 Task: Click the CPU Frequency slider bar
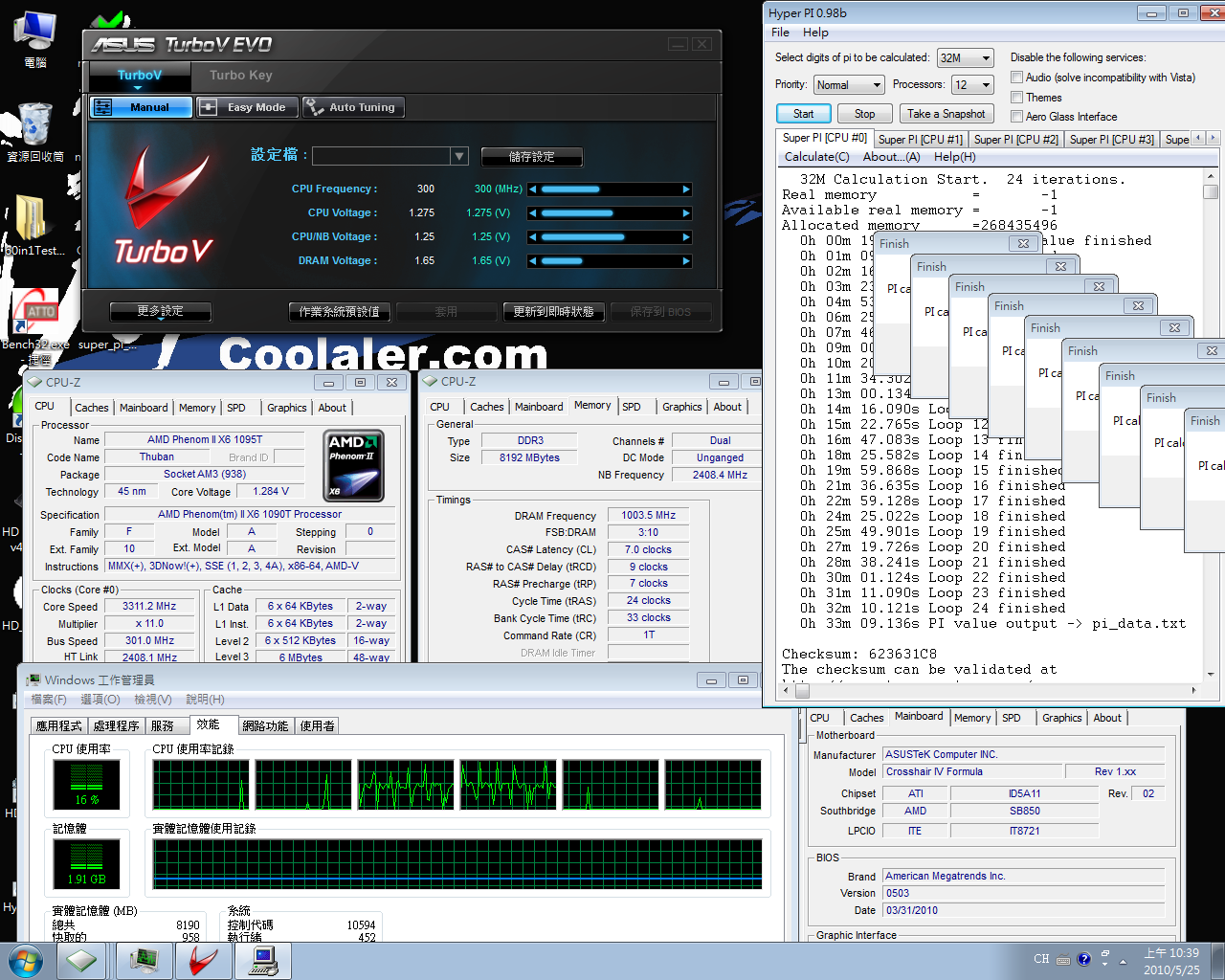click(x=608, y=189)
